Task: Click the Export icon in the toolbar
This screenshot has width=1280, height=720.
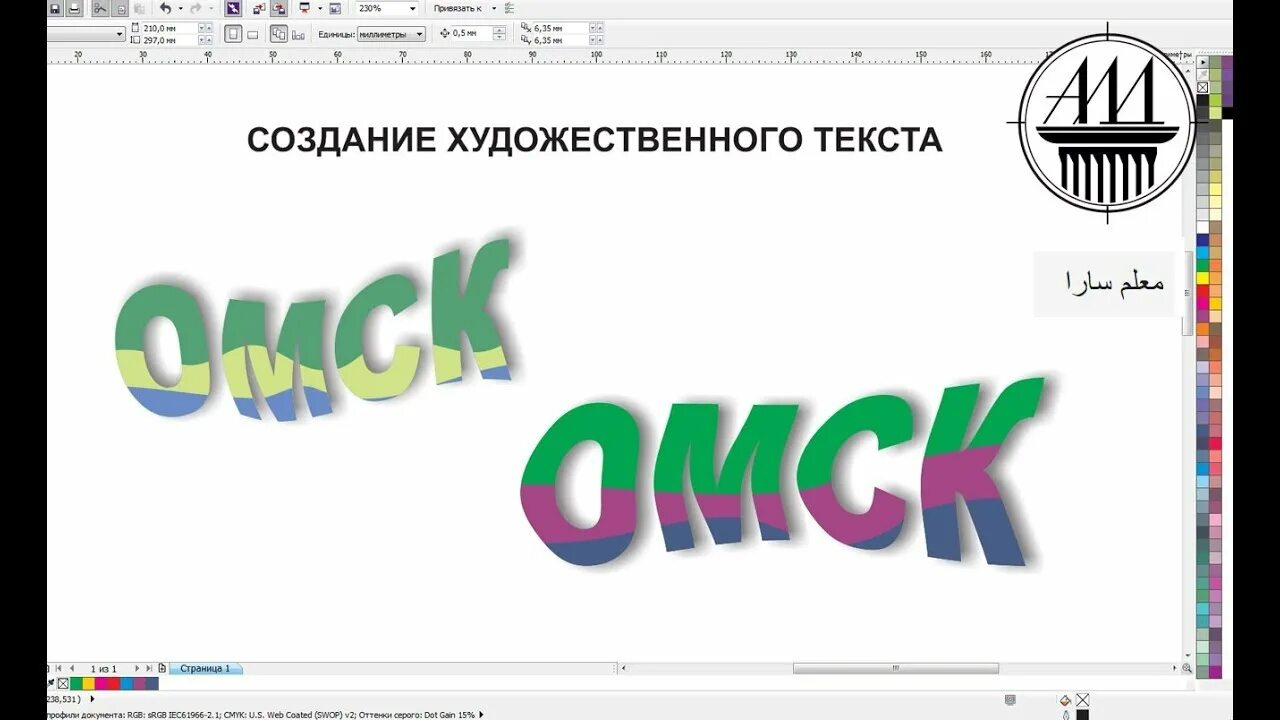Action: (x=280, y=9)
